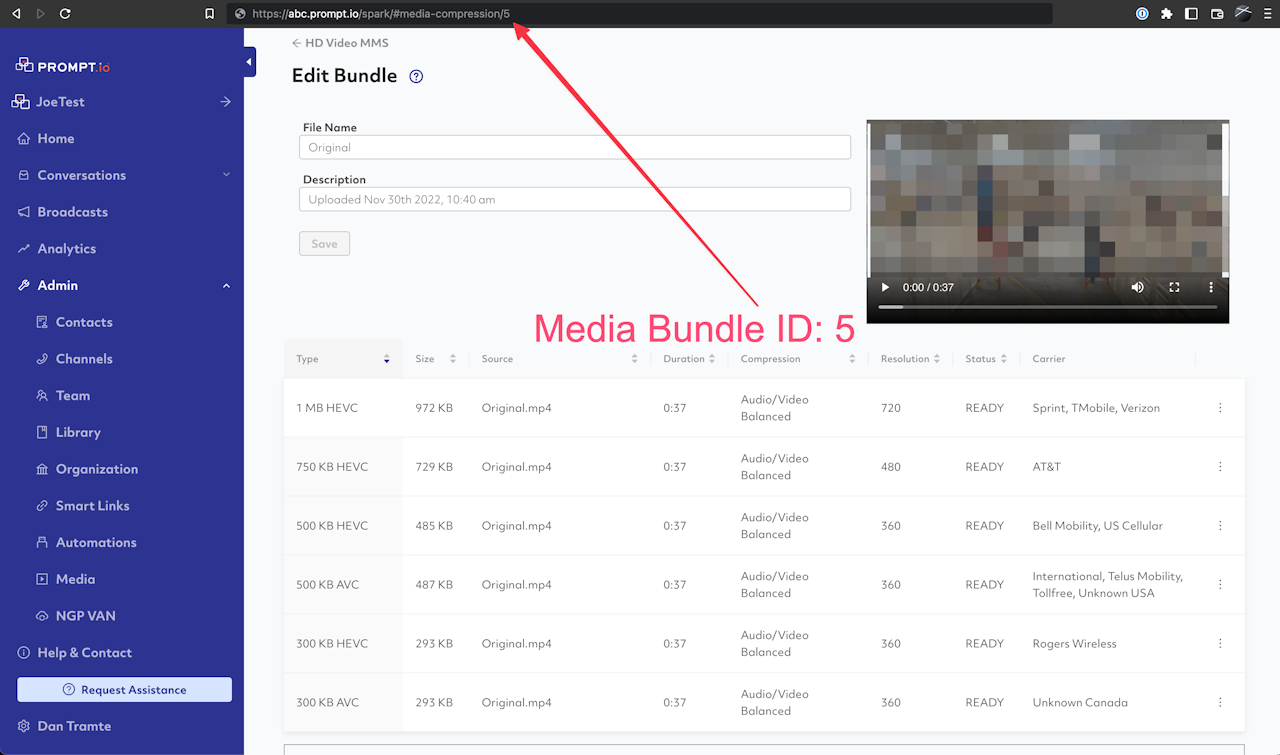The height and width of the screenshot is (755, 1280).
Task: Seek on the video progress bar
Action: click(x=1047, y=307)
